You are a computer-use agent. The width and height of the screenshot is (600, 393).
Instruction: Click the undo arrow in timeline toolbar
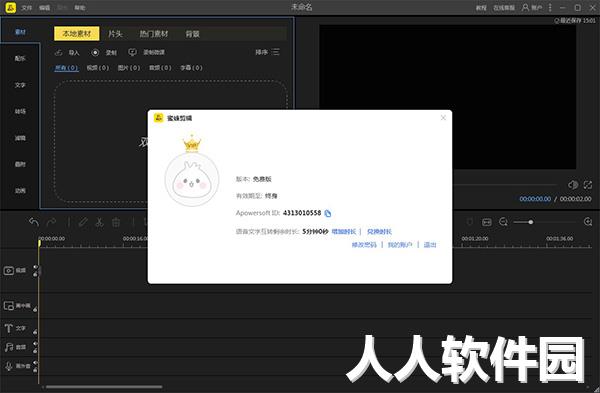[34, 222]
